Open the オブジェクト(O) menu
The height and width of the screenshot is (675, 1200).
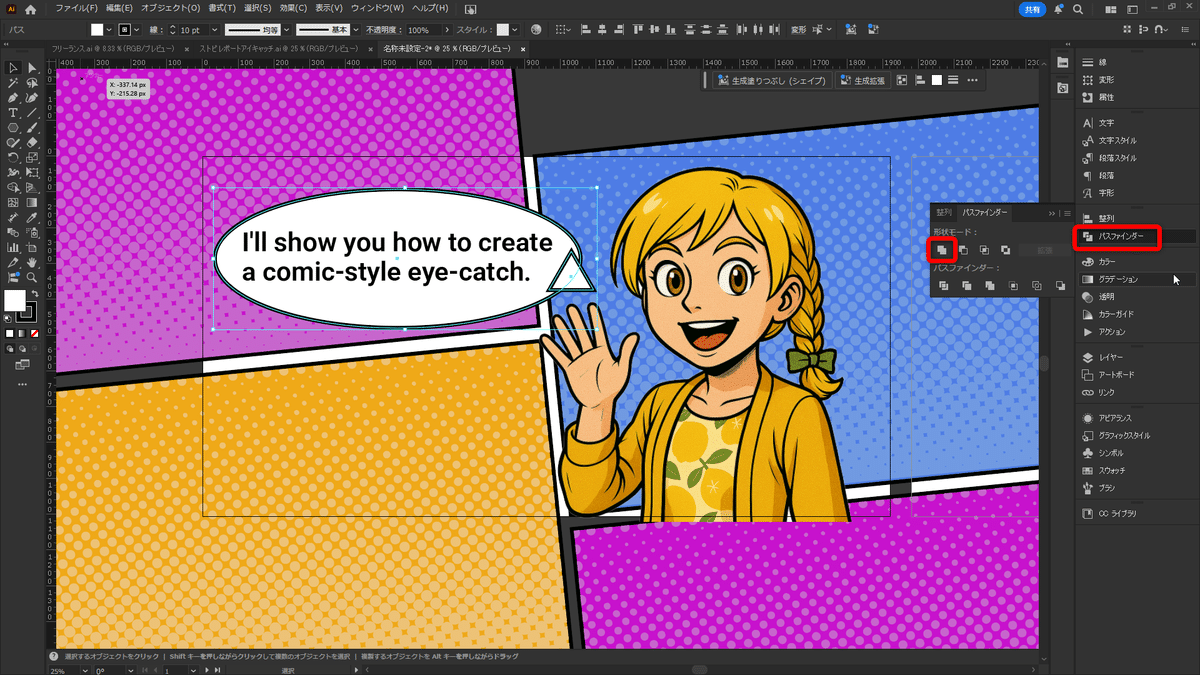169,8
